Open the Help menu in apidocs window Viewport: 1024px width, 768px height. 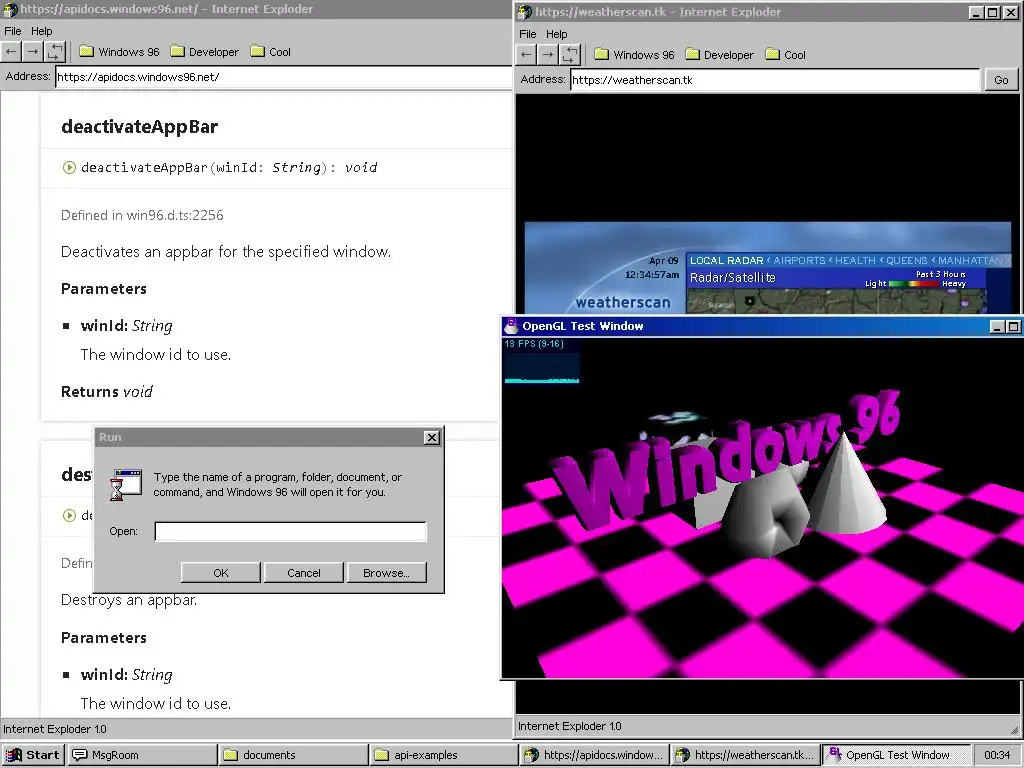click(41, 31)
